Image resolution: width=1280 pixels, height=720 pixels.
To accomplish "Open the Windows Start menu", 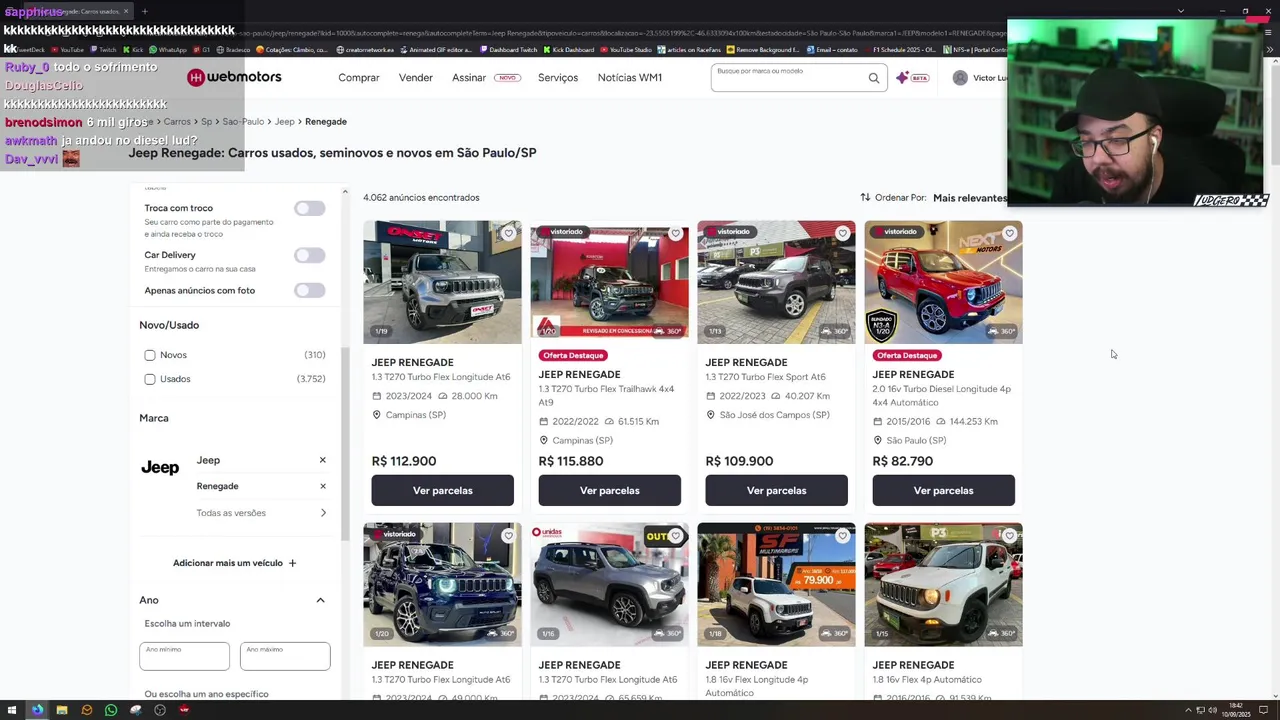I will 14,710.
